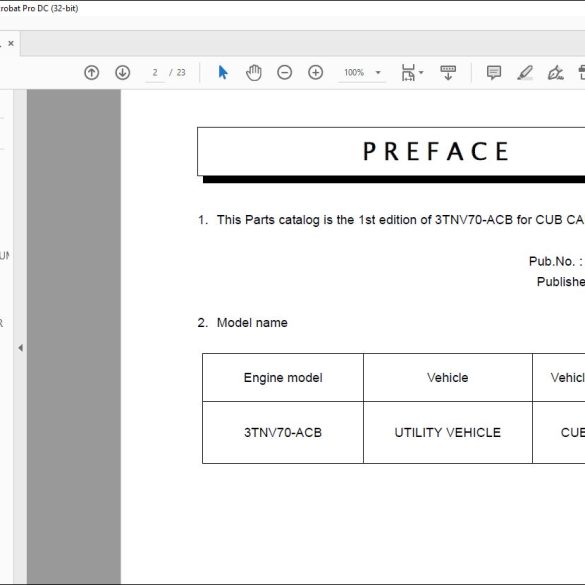Click the current page number field
This screenshot has width=585, height=585.
155,72
